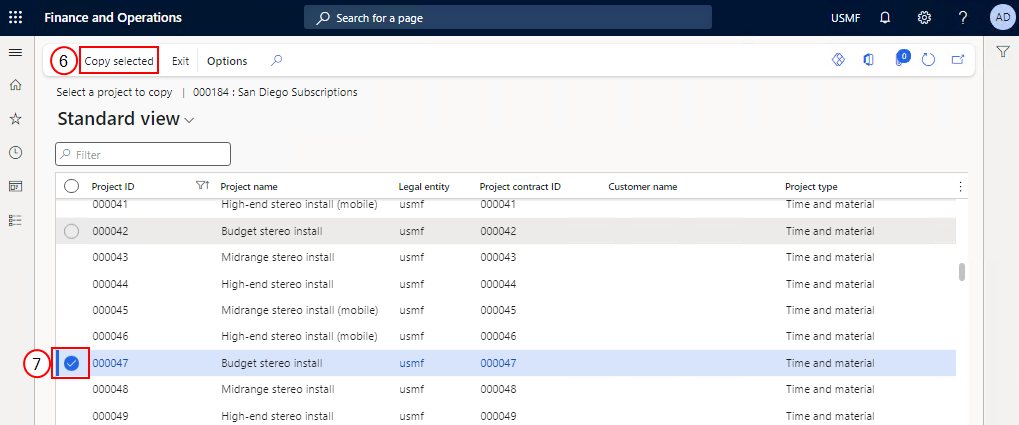The height and width of the screenshot is (425, 1019).
Task: Open the attachments icon with badge 0
Action: [x=901, y=58]
